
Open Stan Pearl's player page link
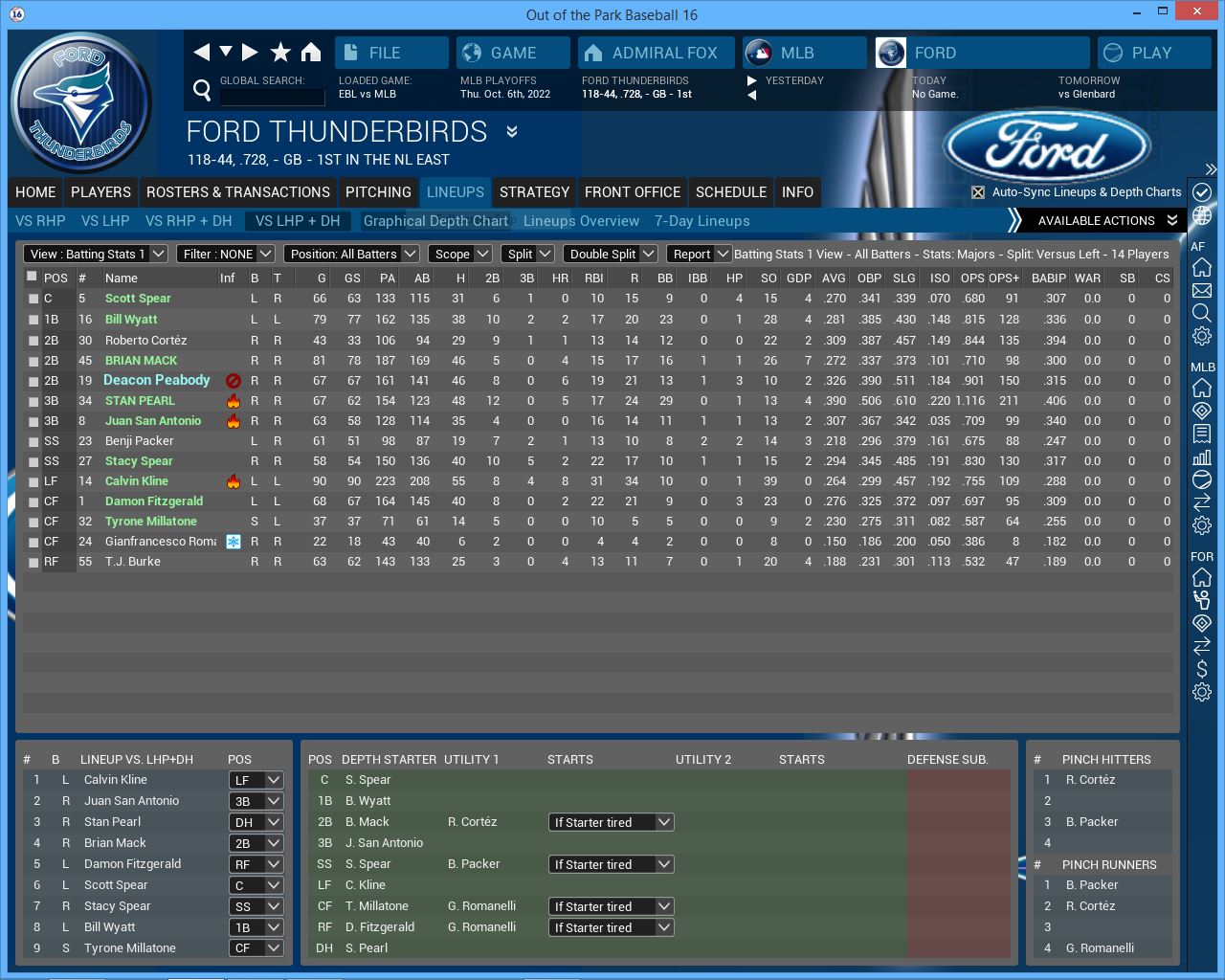click(140, 401)
